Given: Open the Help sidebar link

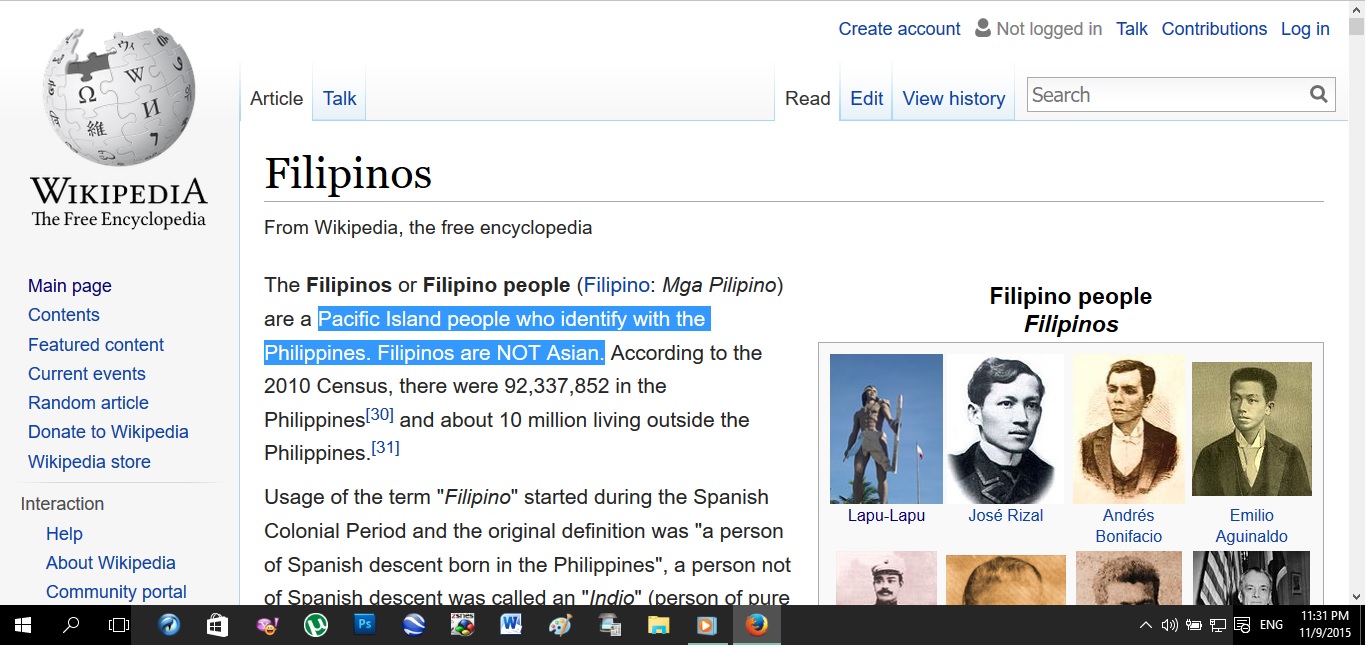Looking at the screenshot, I should [64, 534].
